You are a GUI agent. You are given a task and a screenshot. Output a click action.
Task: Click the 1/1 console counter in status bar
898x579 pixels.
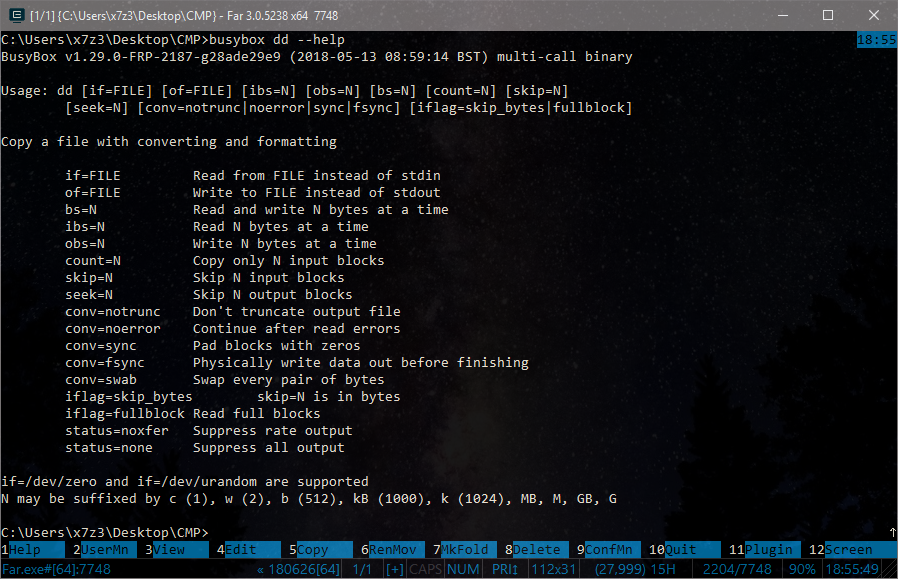(x=362, y=569)
